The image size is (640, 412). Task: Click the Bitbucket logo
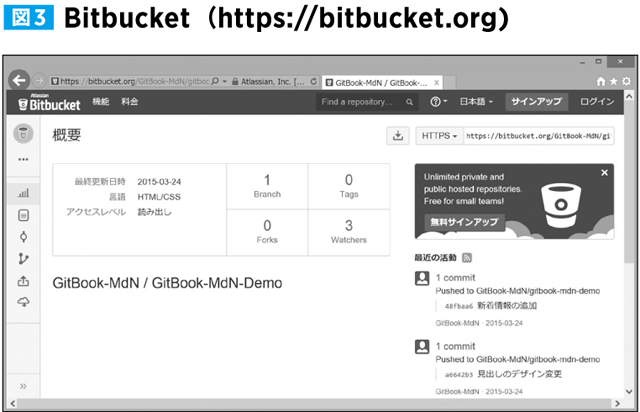[49, 102]
